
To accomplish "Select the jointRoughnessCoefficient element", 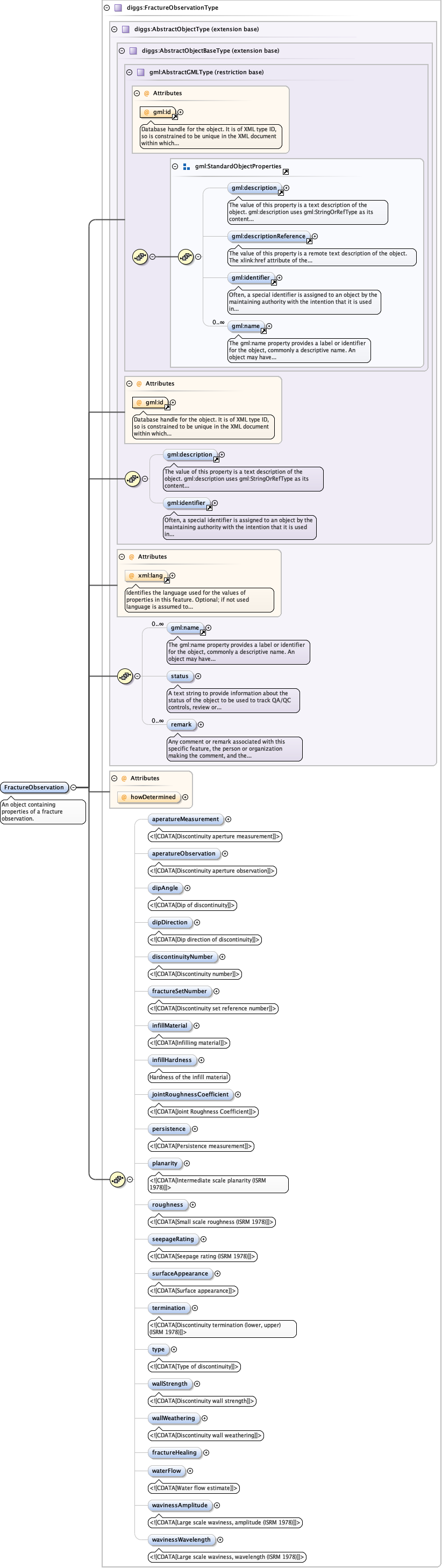I will tap(190, 1094).
